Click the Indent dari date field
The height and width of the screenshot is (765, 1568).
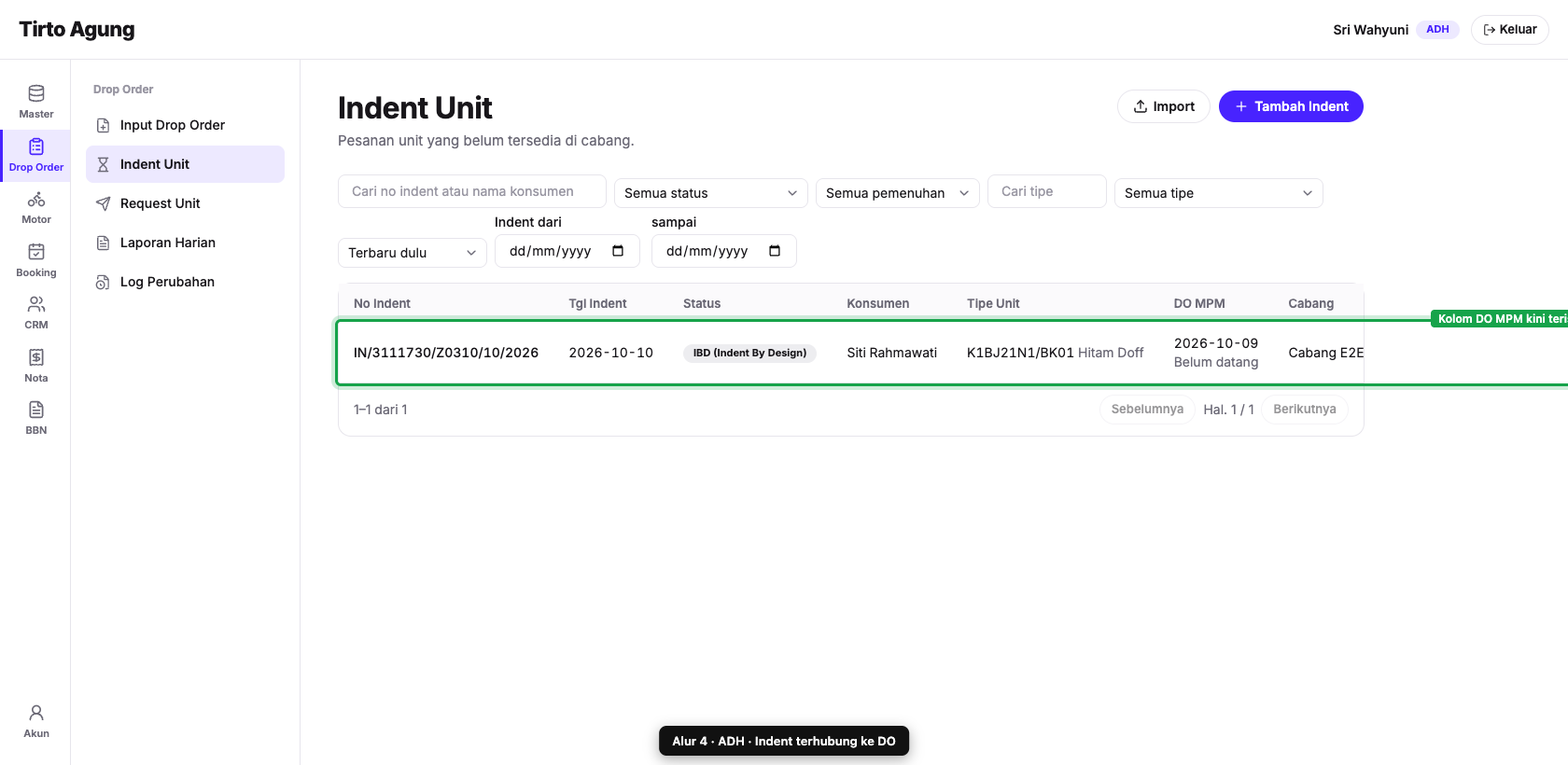point(567,251)
